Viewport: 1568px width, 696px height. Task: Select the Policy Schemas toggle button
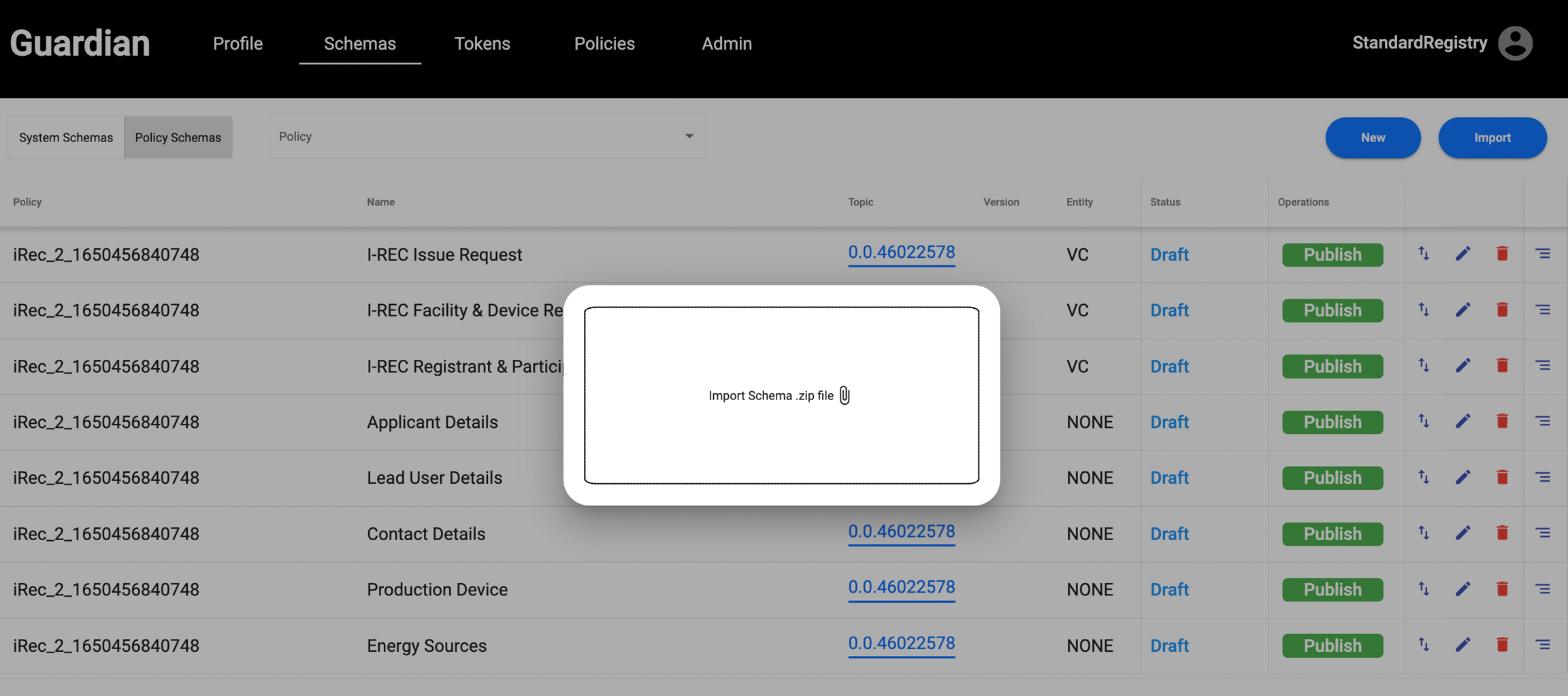coord(178,137)
